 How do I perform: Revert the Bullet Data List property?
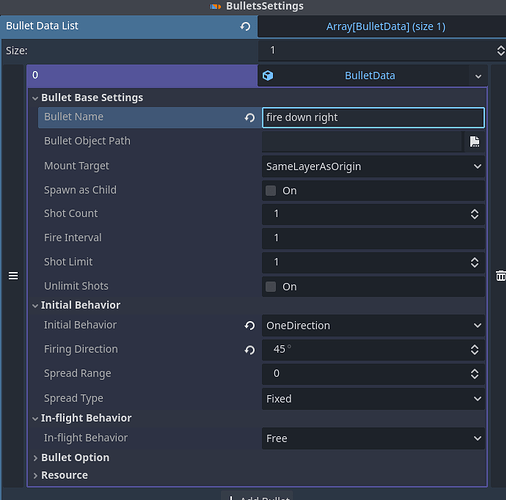point(245,26)
